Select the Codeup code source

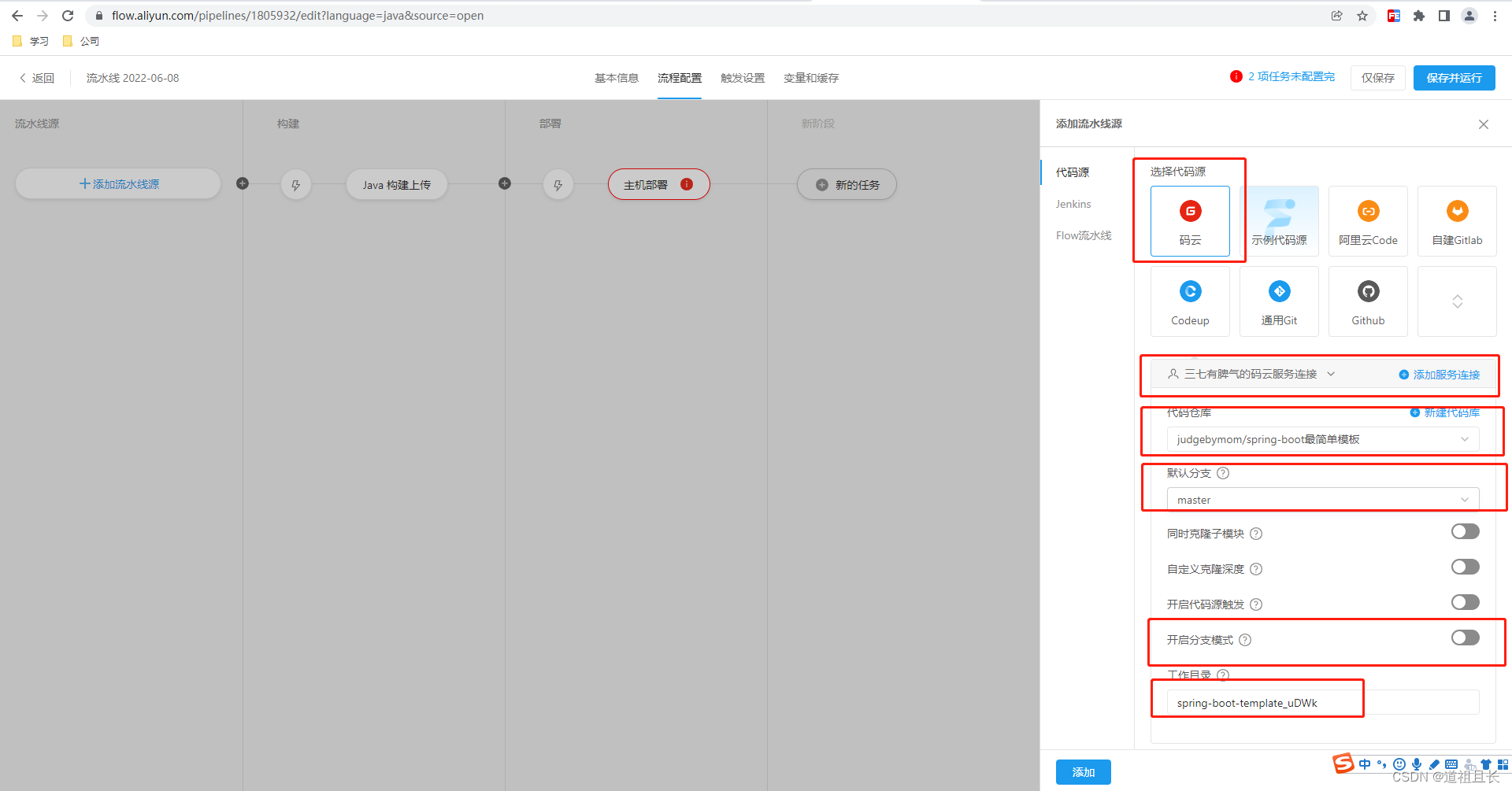pos(1190,301)
